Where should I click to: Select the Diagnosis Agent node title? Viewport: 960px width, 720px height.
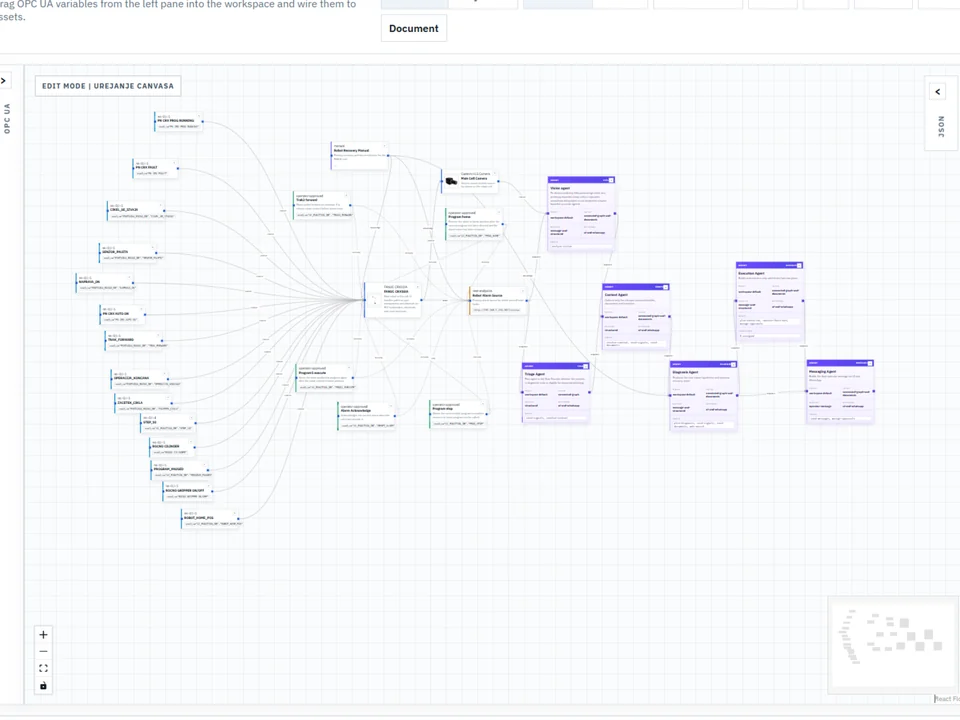pyautogui.click(x=685, y=372)
